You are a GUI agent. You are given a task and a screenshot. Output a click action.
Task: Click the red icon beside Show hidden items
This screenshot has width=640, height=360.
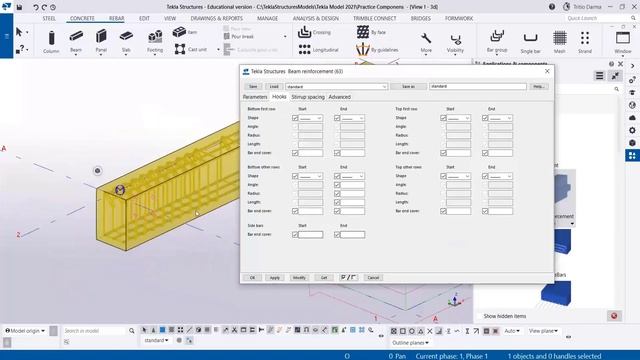click(614, 316)
